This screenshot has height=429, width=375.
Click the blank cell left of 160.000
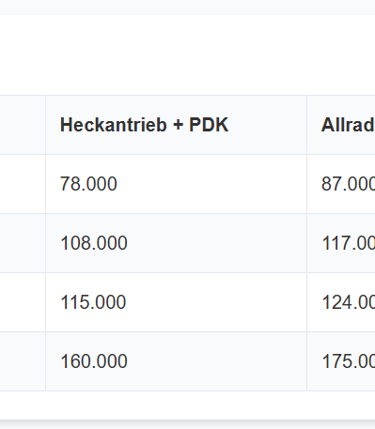click(23, 361)
